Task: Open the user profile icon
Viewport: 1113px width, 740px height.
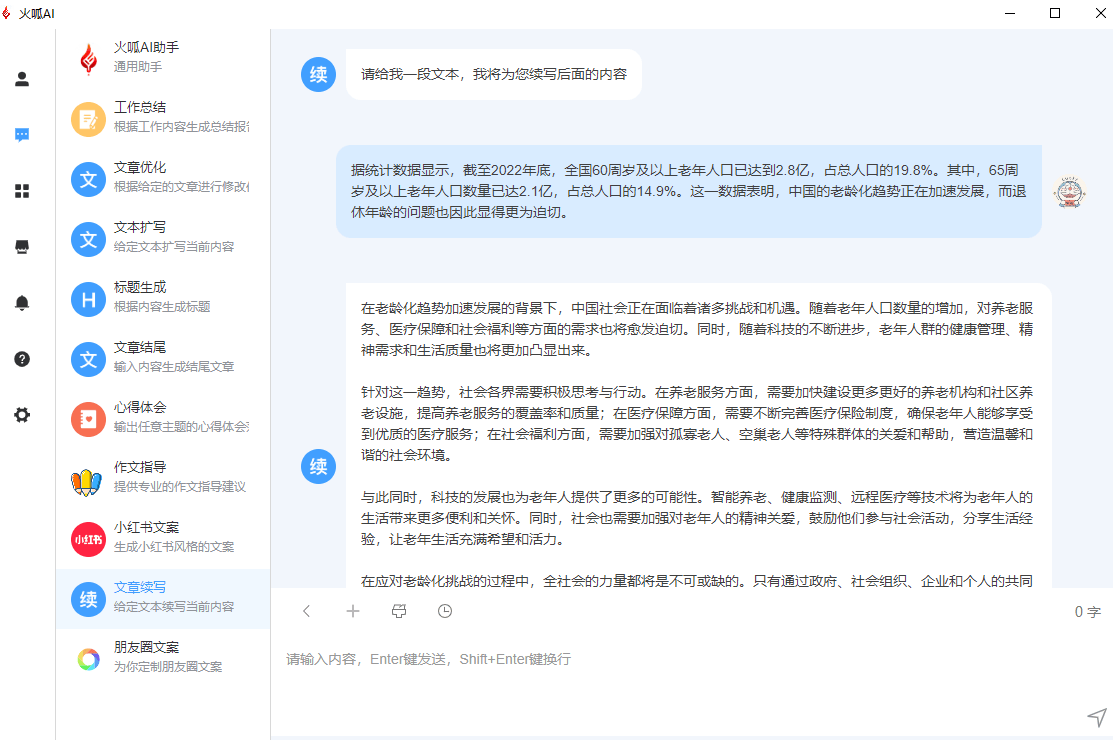Action: [x=22, y=79]
